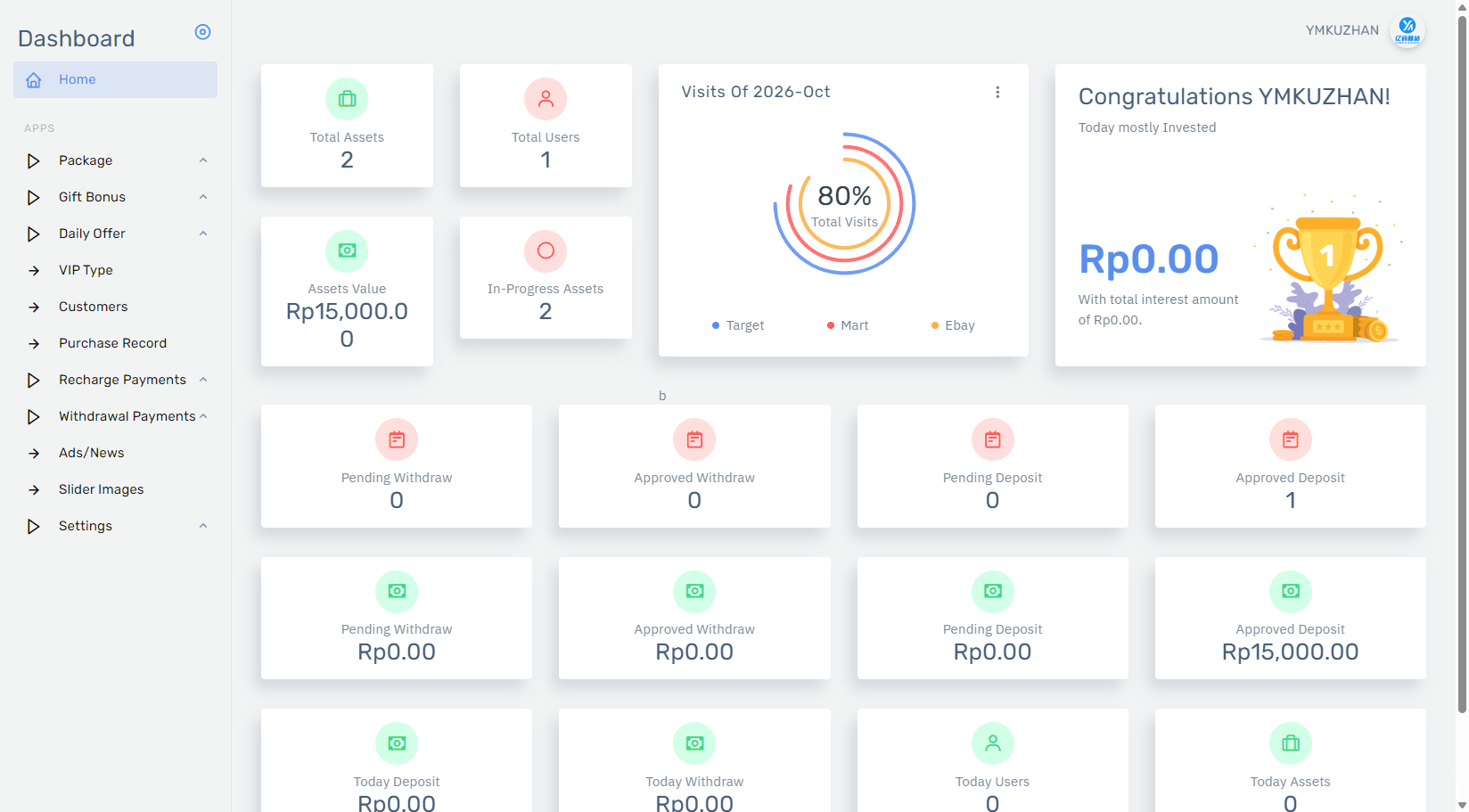
Task: Click the Settings triangle icon
Action: [x=34, y=527]
